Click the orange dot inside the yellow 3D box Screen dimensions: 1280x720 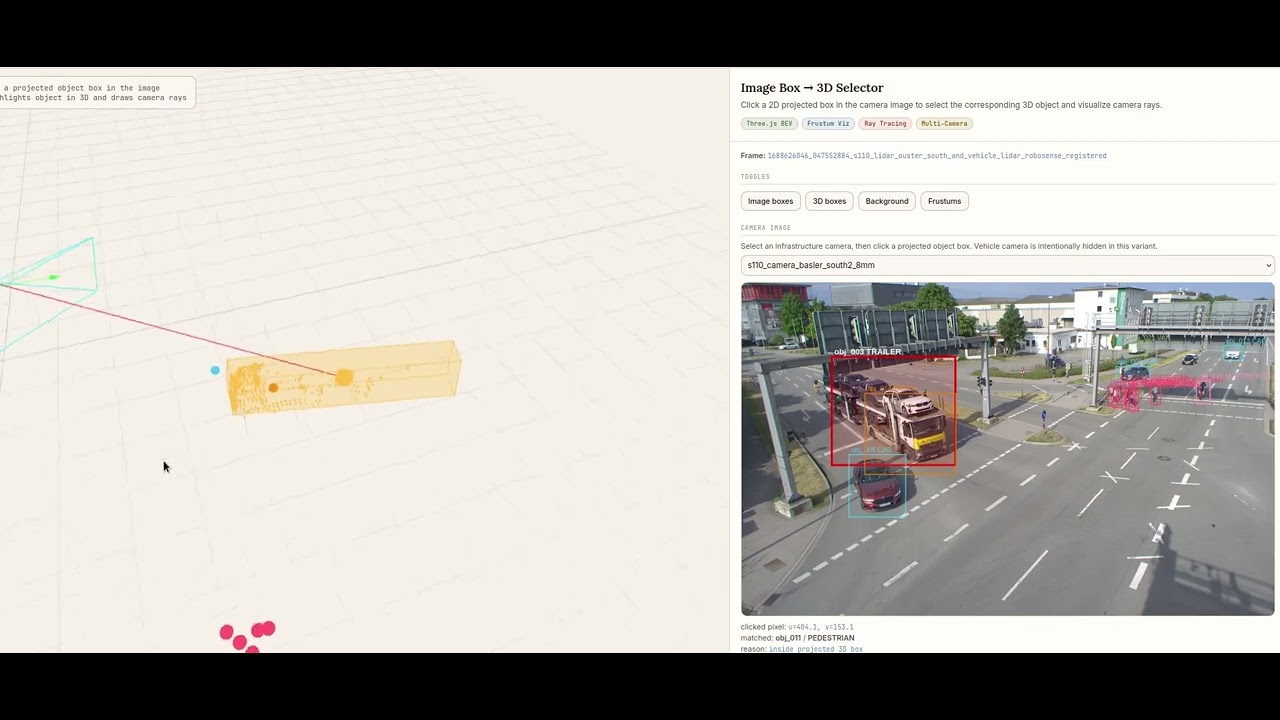tap(273, 388)
